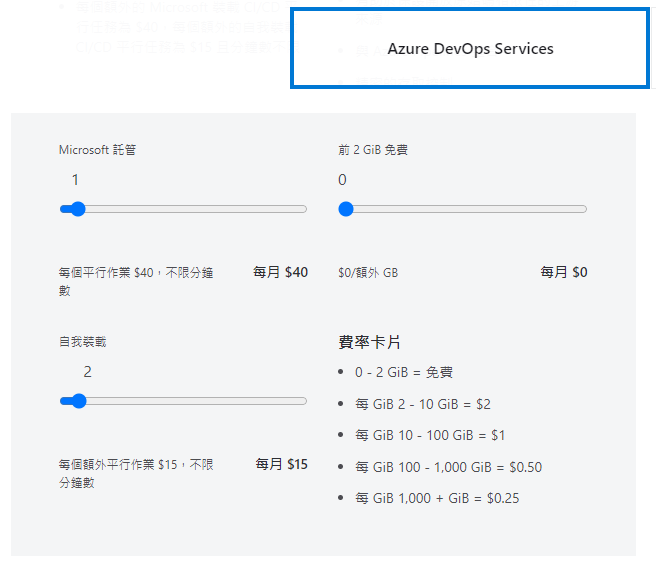Click the 前 2 GiB 免費 label

tap(373, 150)
